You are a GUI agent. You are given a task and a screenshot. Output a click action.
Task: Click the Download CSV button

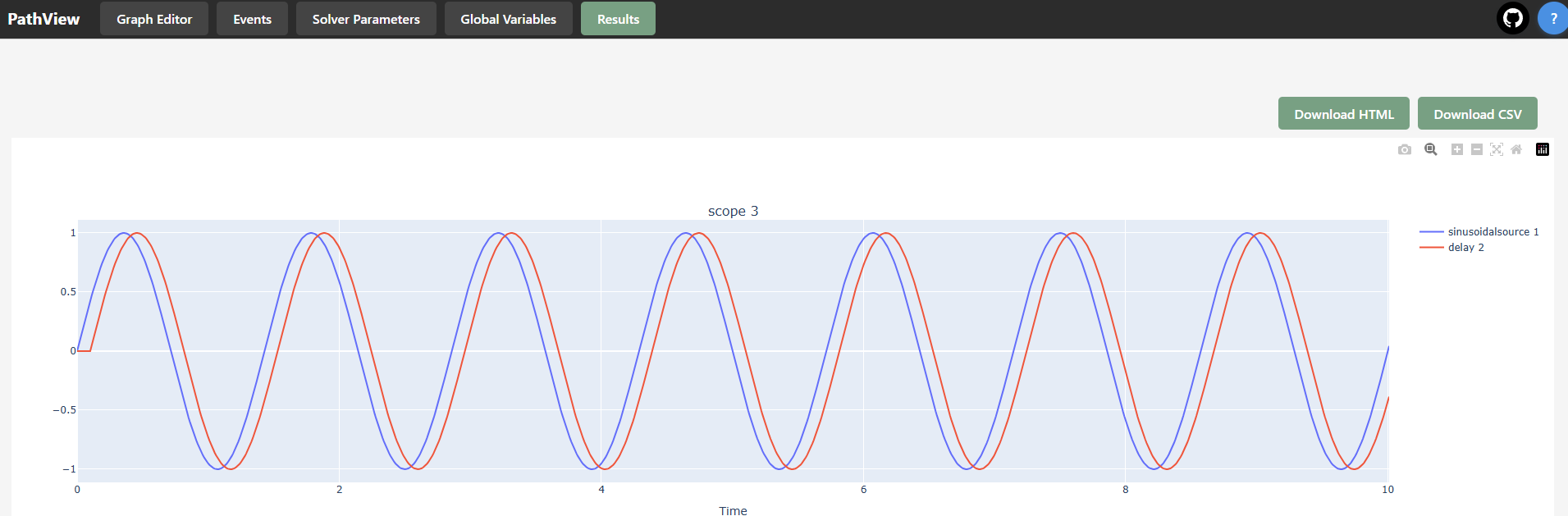(x=1478, y=113)
